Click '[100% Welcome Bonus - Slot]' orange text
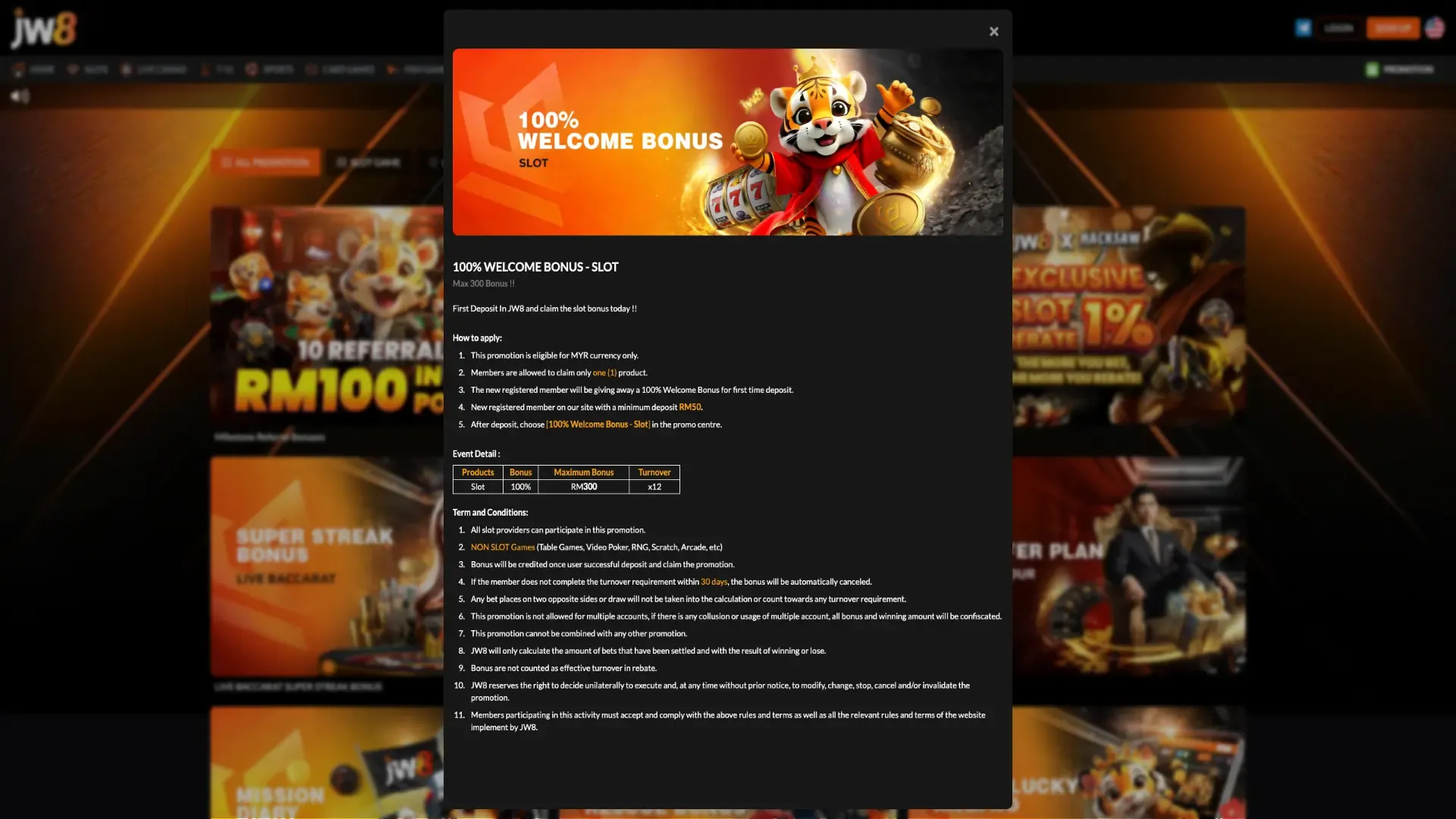 (598, 425)
